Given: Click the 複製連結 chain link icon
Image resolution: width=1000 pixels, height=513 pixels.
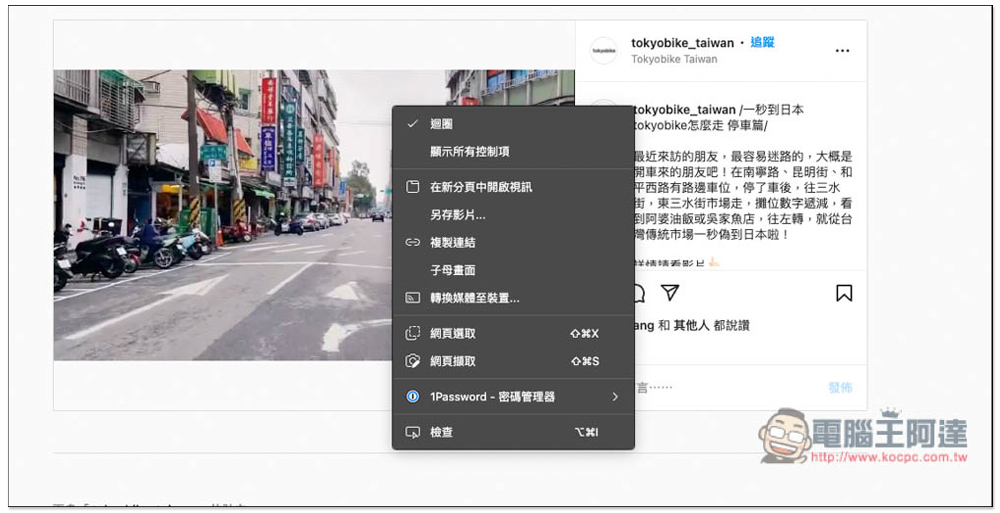Looking at the screenshot, I should tap(412, 242).
